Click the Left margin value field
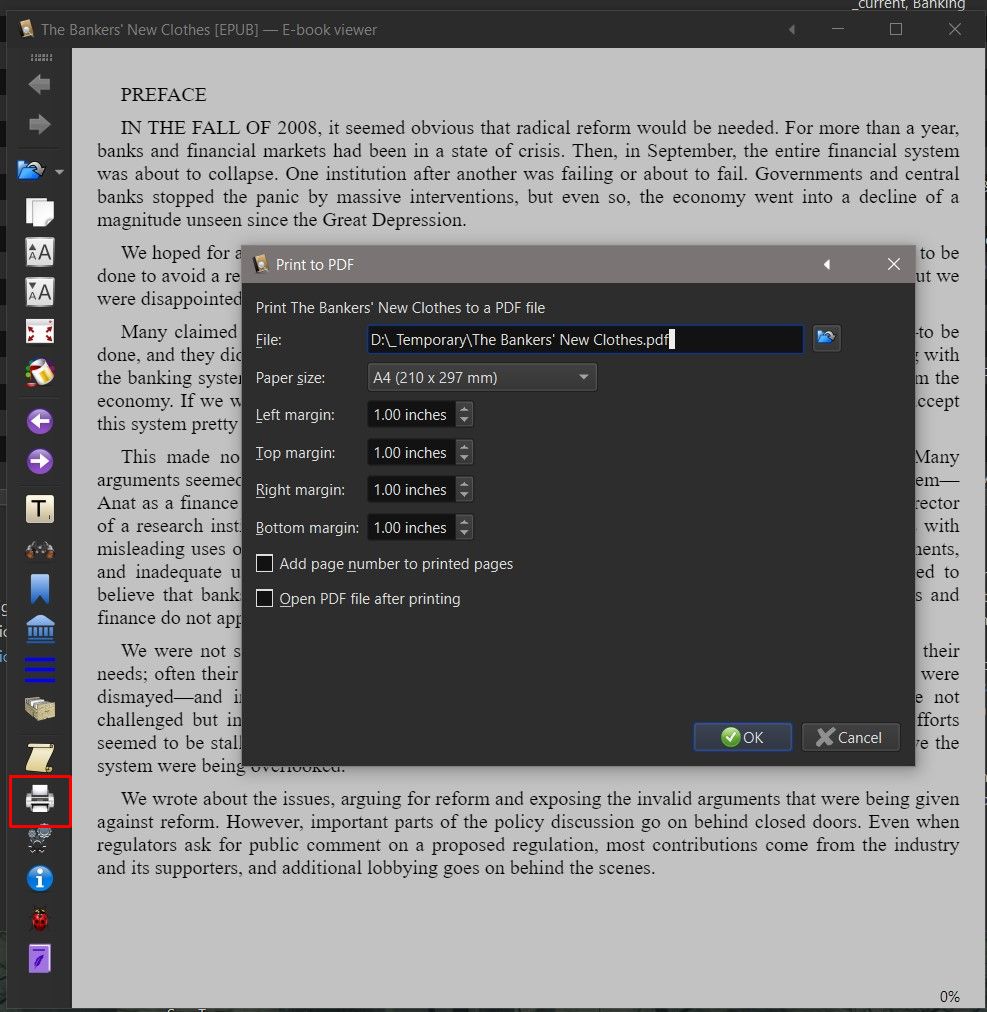 (x=412, y=414)
